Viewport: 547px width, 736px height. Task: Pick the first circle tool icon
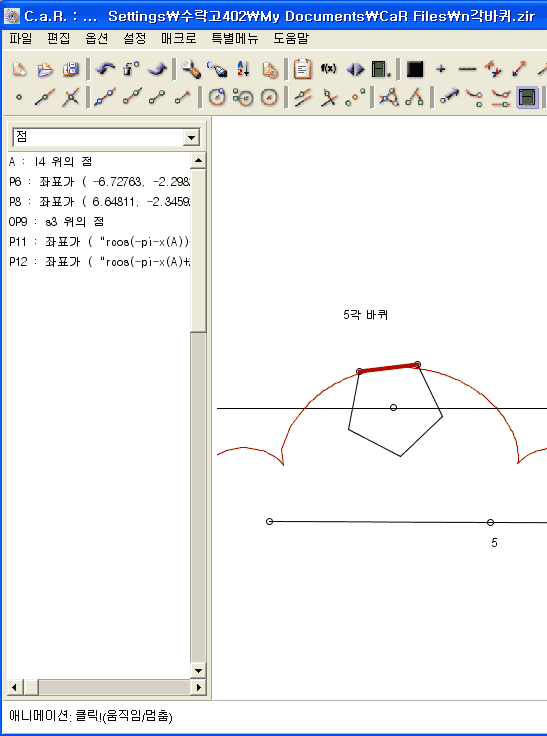[x=217, y=97]
